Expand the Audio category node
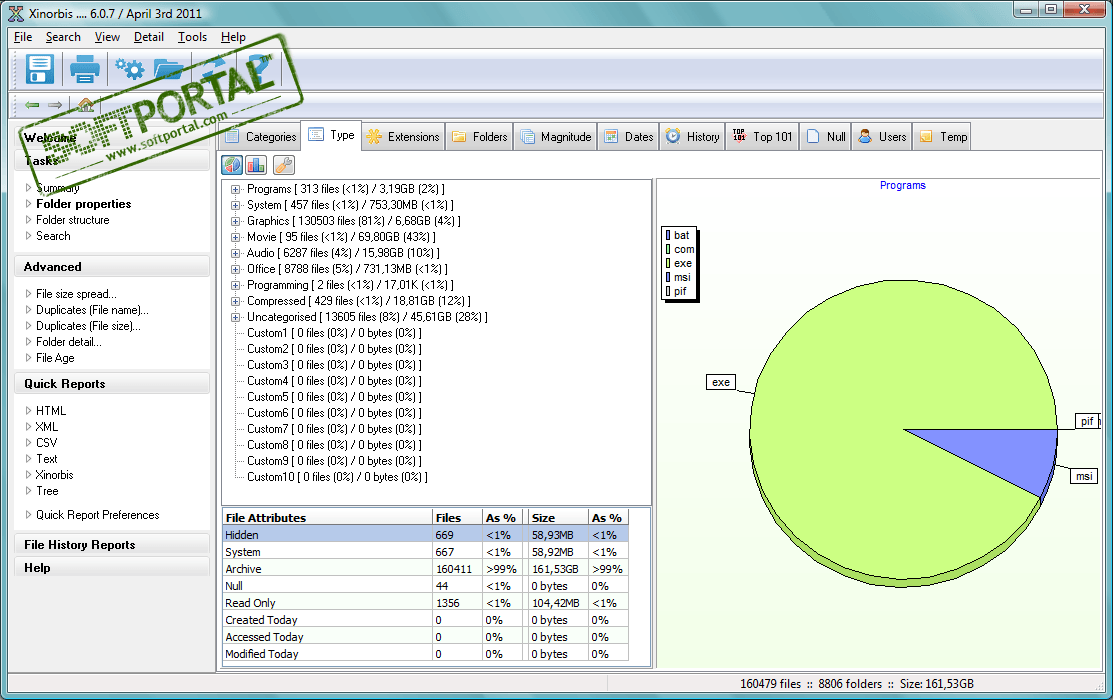The width and height of the screenshot is (1113, 700). click(236, 253)
